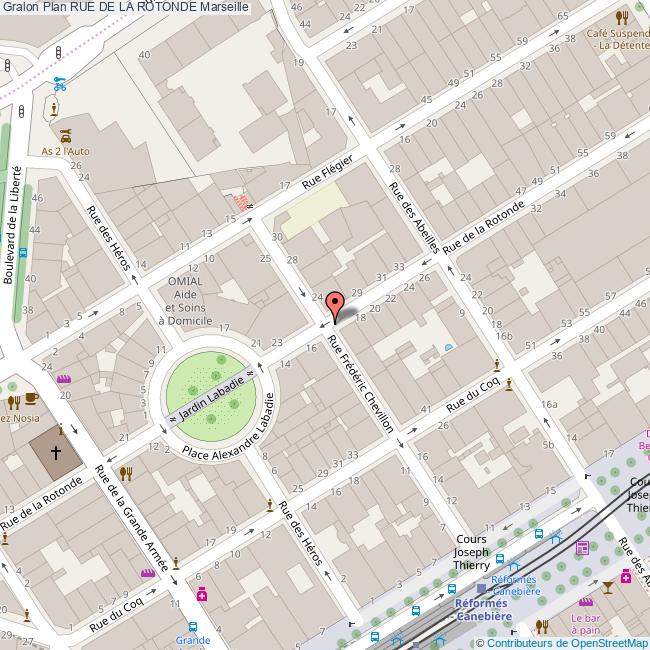Viewport: 650px width, 650px height.
Task: Click the red parking area near Rue Flégier
Action: pyautogui.click(x=238, y=201)
